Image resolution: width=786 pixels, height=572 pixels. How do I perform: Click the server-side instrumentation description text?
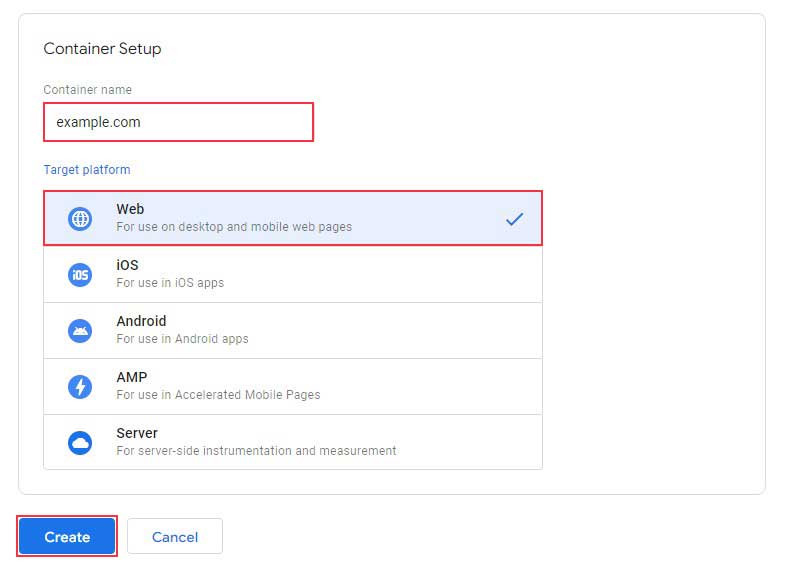256,451
